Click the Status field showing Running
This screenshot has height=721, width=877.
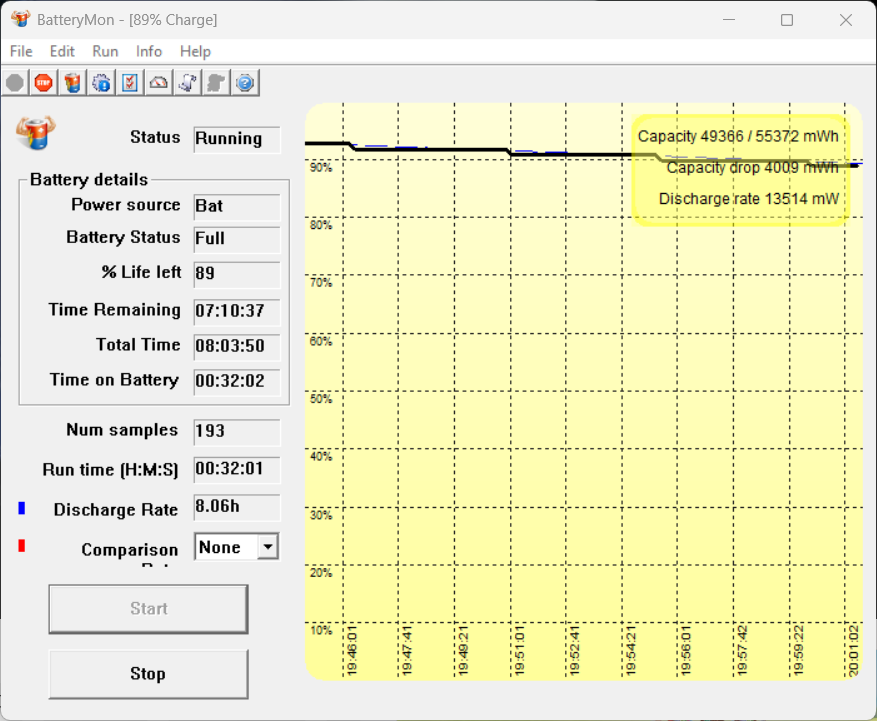click(237, 139)
